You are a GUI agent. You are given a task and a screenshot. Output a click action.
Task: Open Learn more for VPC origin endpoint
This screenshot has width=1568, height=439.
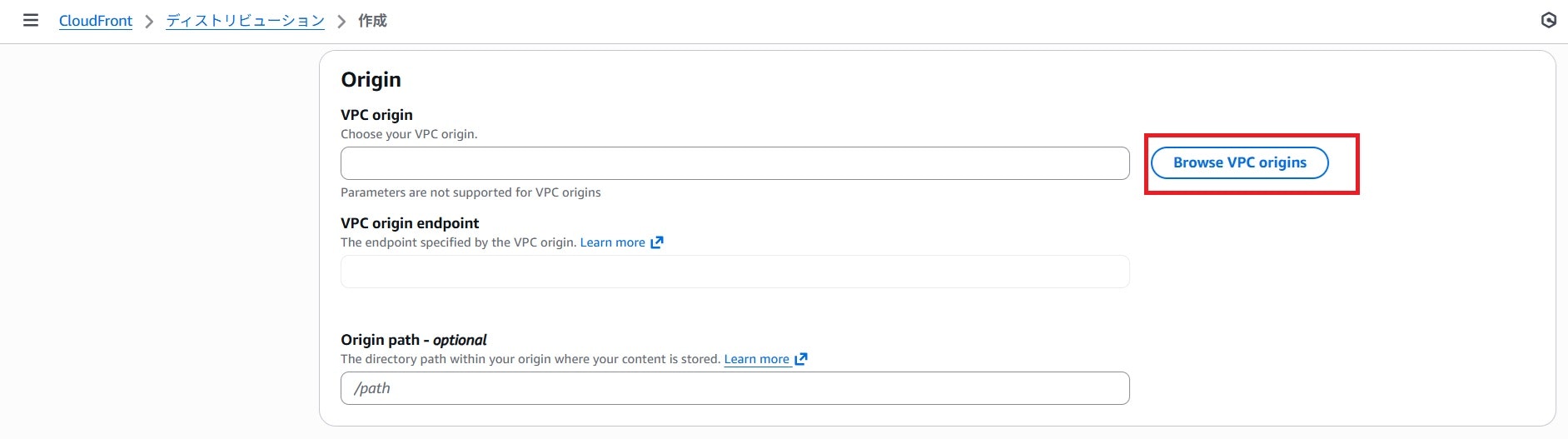(x=612, y=242)
